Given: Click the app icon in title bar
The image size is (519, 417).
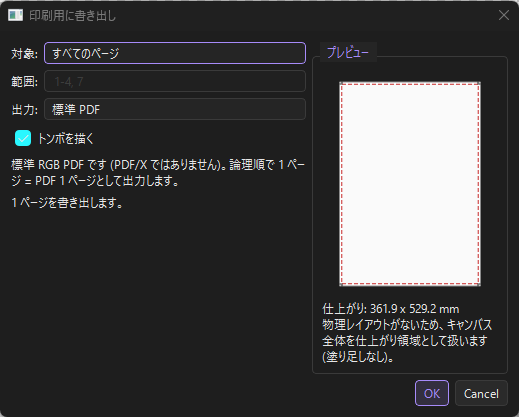Looking at the screenshot, I should click(15, 15).
